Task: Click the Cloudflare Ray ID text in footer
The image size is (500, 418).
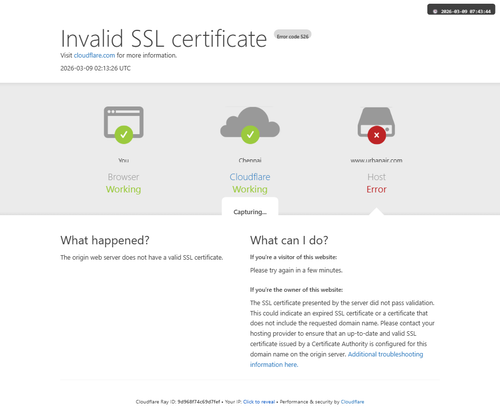Action: point(178,402)
